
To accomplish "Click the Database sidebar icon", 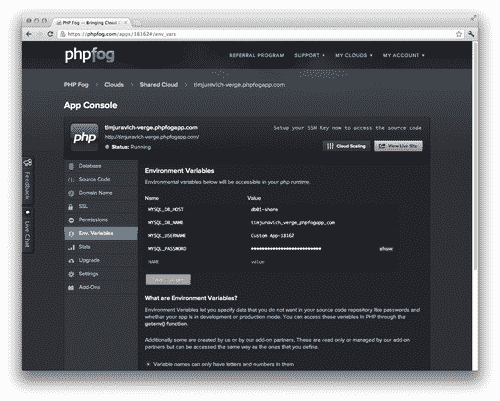I will pos(71,166).
